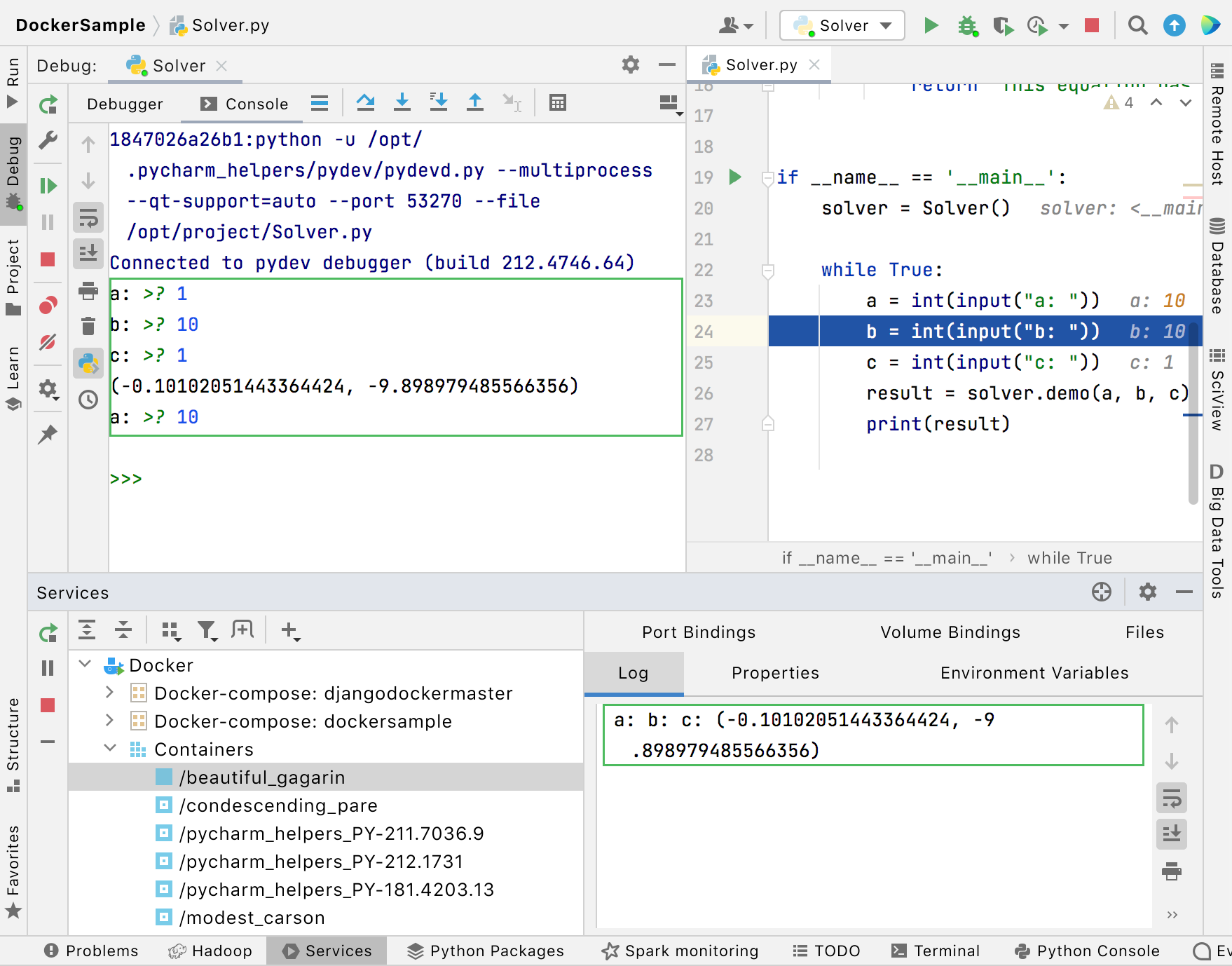Stop the running debug session
Viewport: 1232px width, 966px height.
pyautogui.click(x=48, y=259)
